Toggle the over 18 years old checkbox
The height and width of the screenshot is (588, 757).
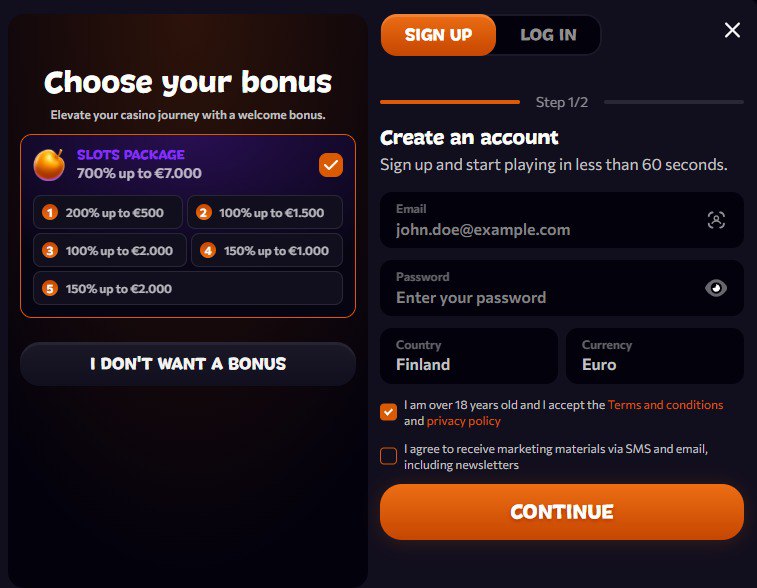coord(389,412)
